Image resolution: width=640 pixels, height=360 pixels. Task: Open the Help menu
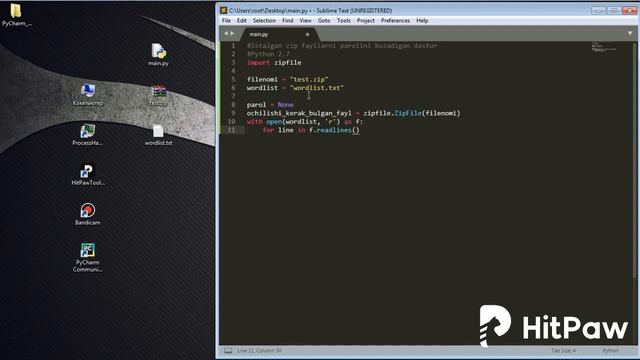point(422,20)
